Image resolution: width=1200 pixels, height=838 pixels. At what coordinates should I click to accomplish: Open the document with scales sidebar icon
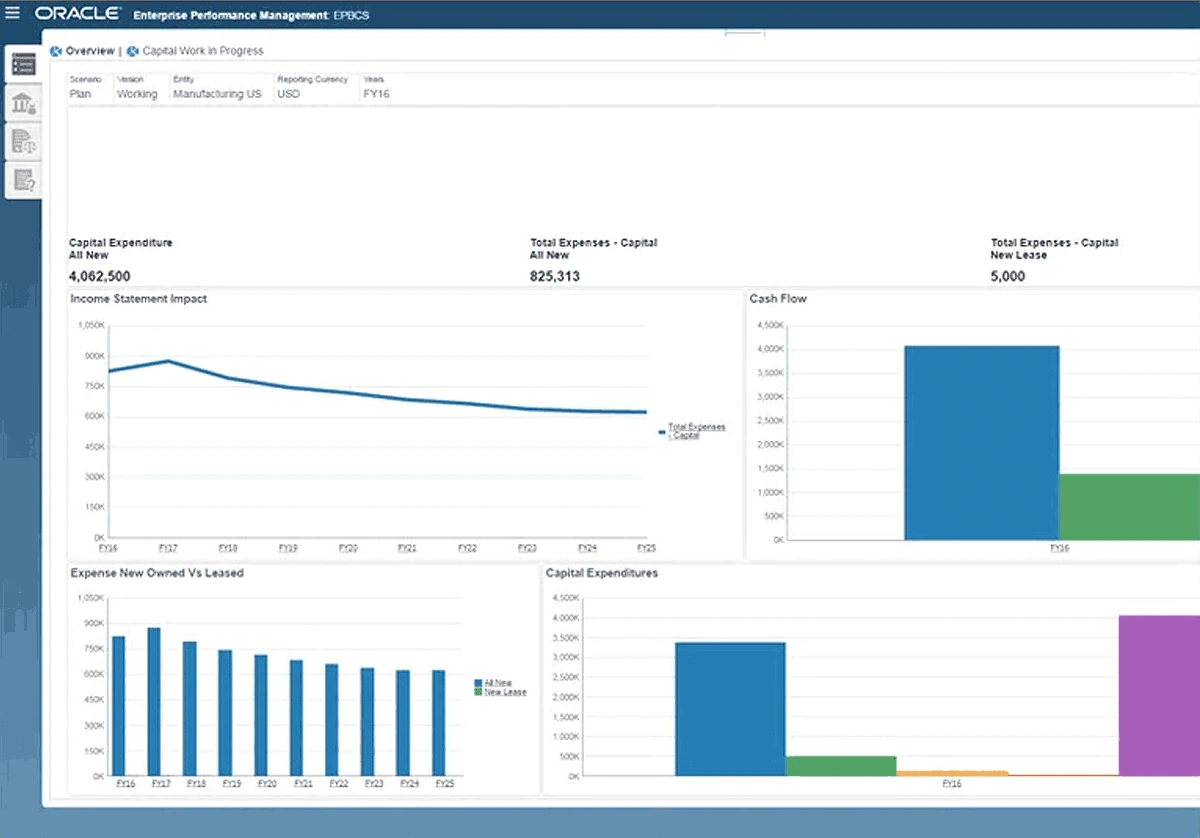click(x=24, y=141)
